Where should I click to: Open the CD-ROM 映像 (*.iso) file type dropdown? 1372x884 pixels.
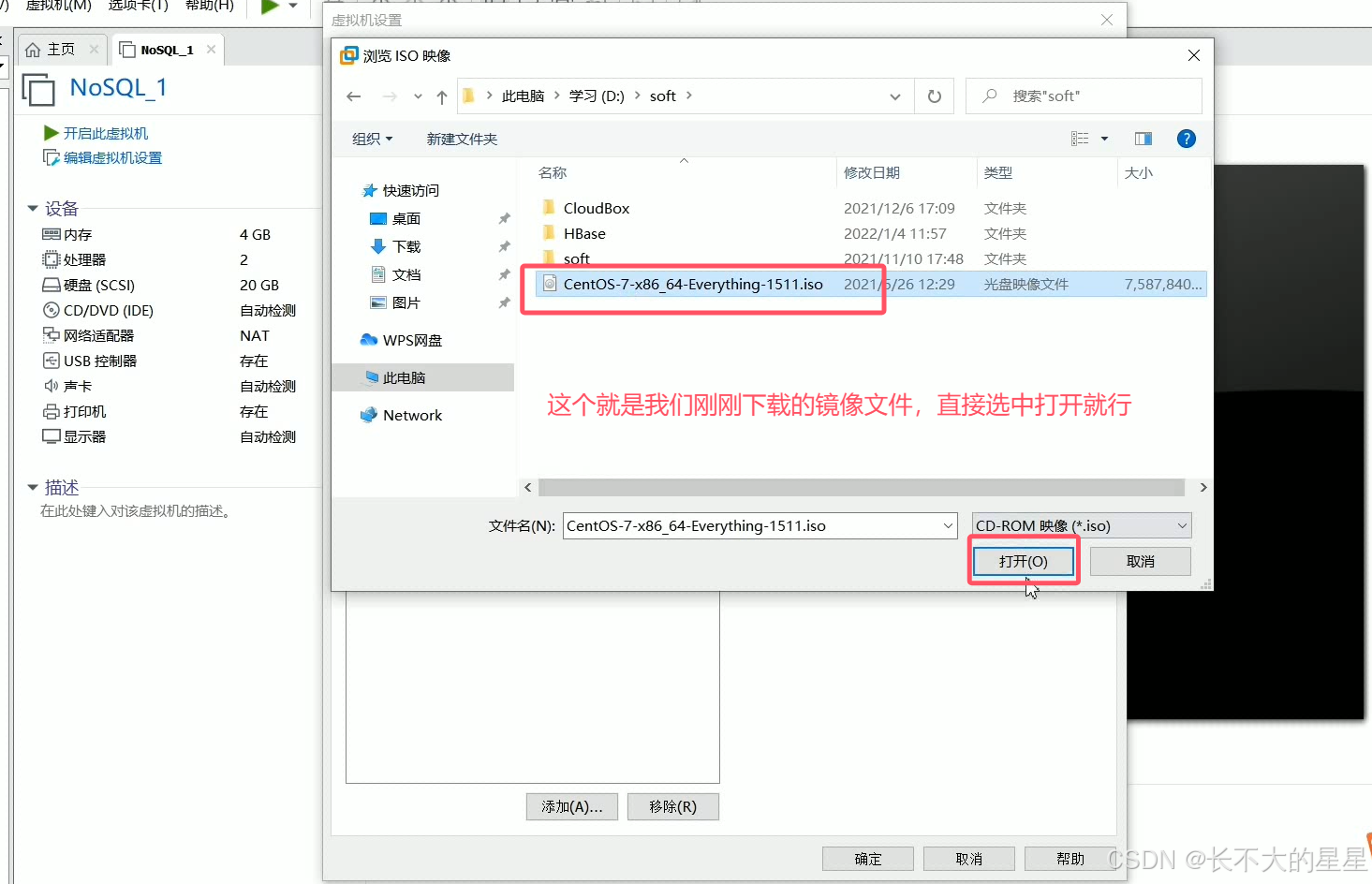click(1082, 525)
